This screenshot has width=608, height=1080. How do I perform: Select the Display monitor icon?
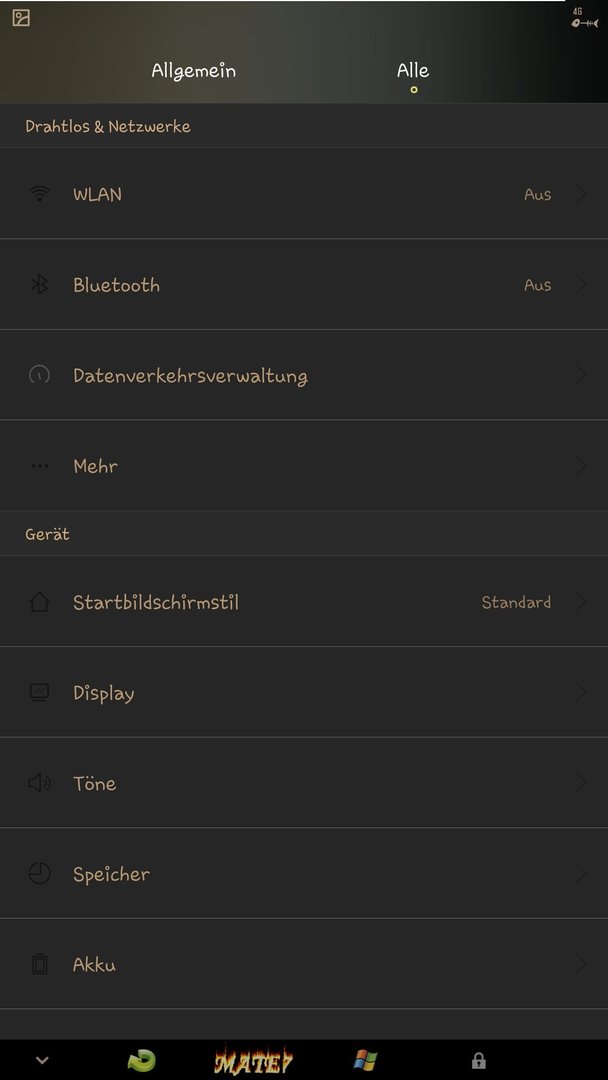pyautogui.click(x=39, y=692)
